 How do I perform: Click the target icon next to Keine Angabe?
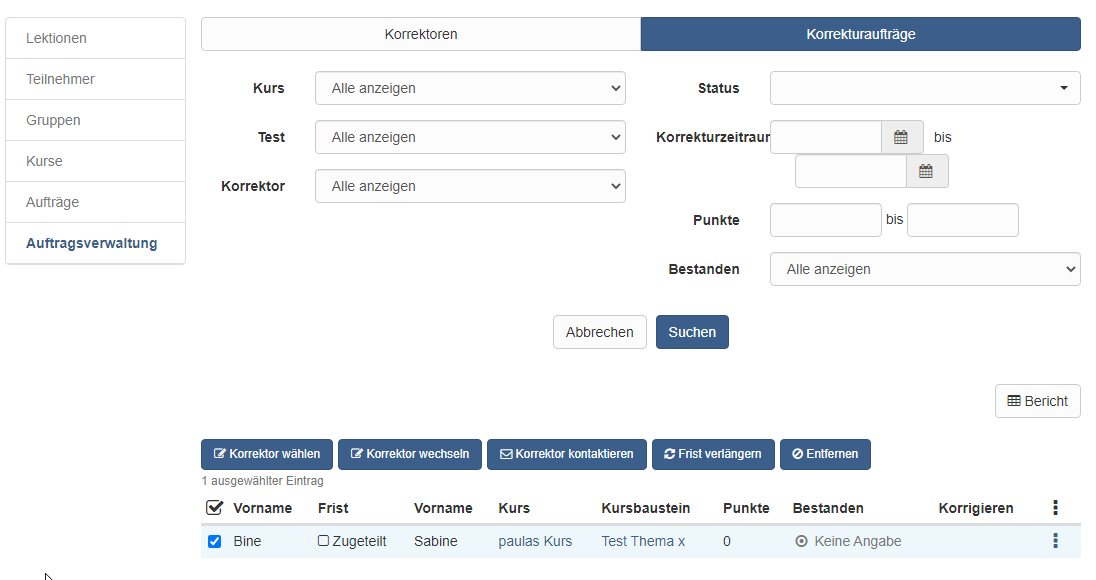801,541
